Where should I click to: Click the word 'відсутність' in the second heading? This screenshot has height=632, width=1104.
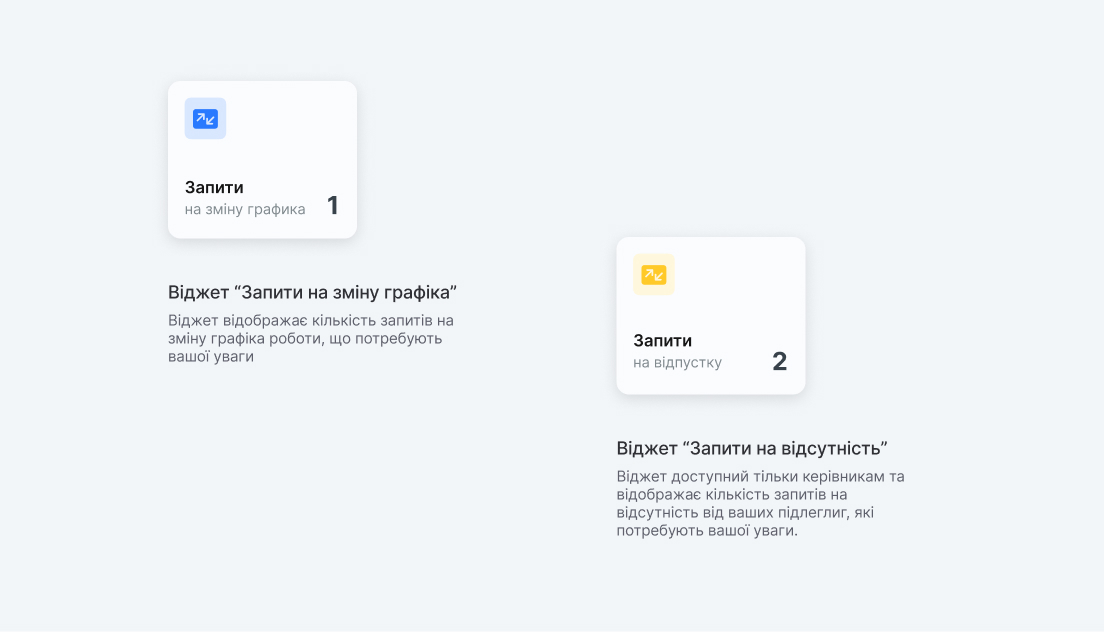pos(835,448)
